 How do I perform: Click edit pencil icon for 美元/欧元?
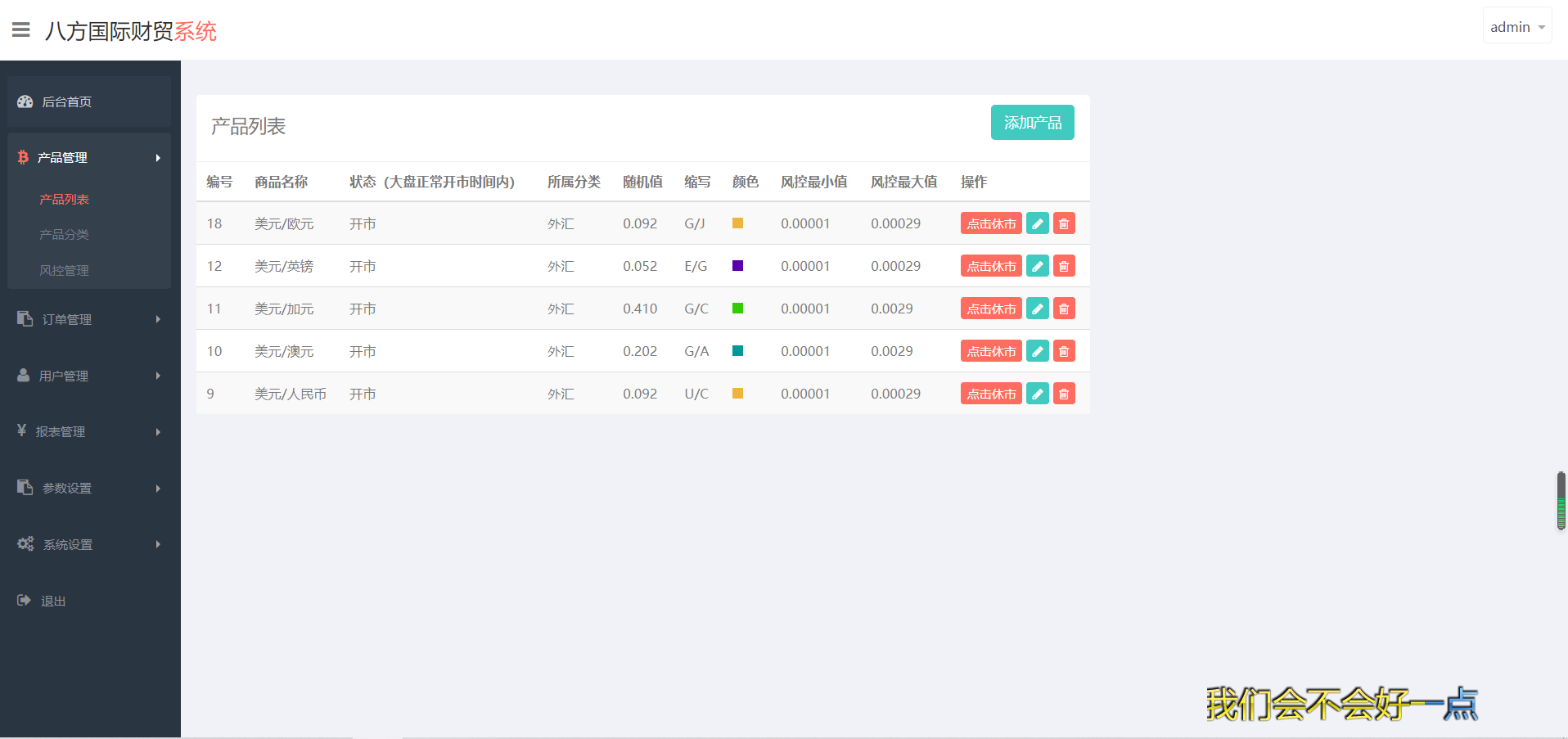click(1037, 223)
